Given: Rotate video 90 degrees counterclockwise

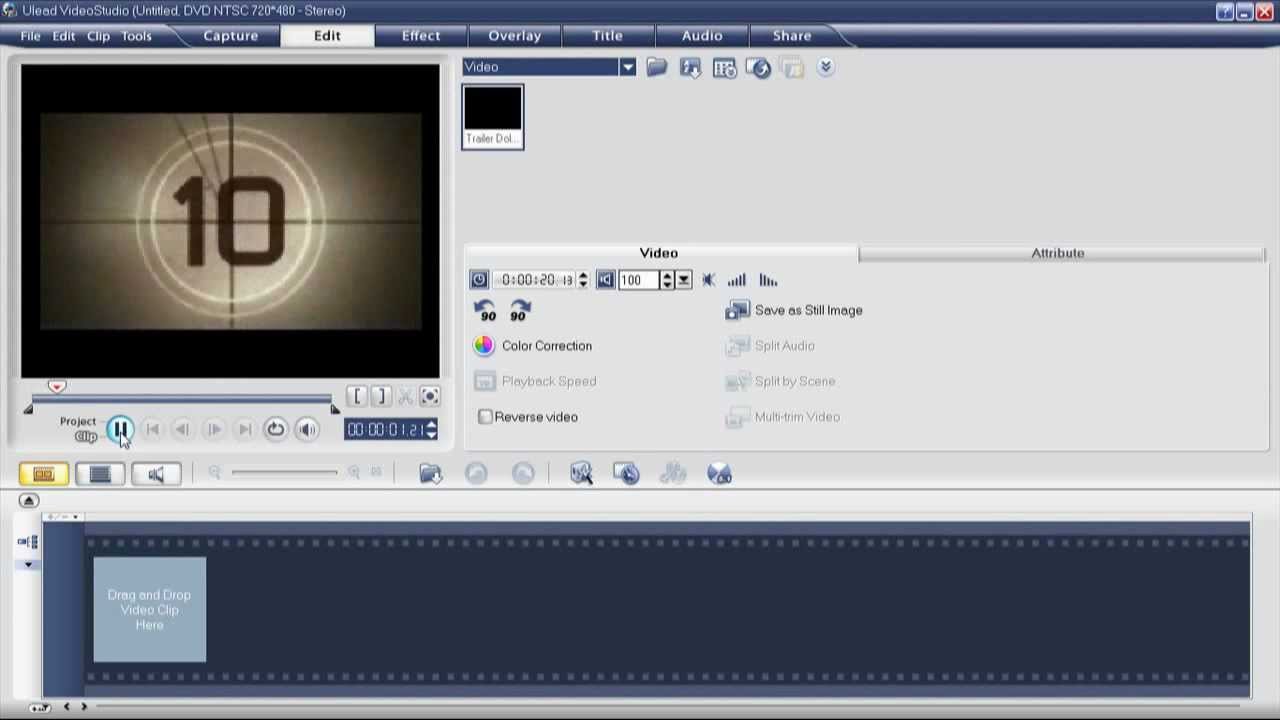Looking at the screenshot, I should (485, 311).
